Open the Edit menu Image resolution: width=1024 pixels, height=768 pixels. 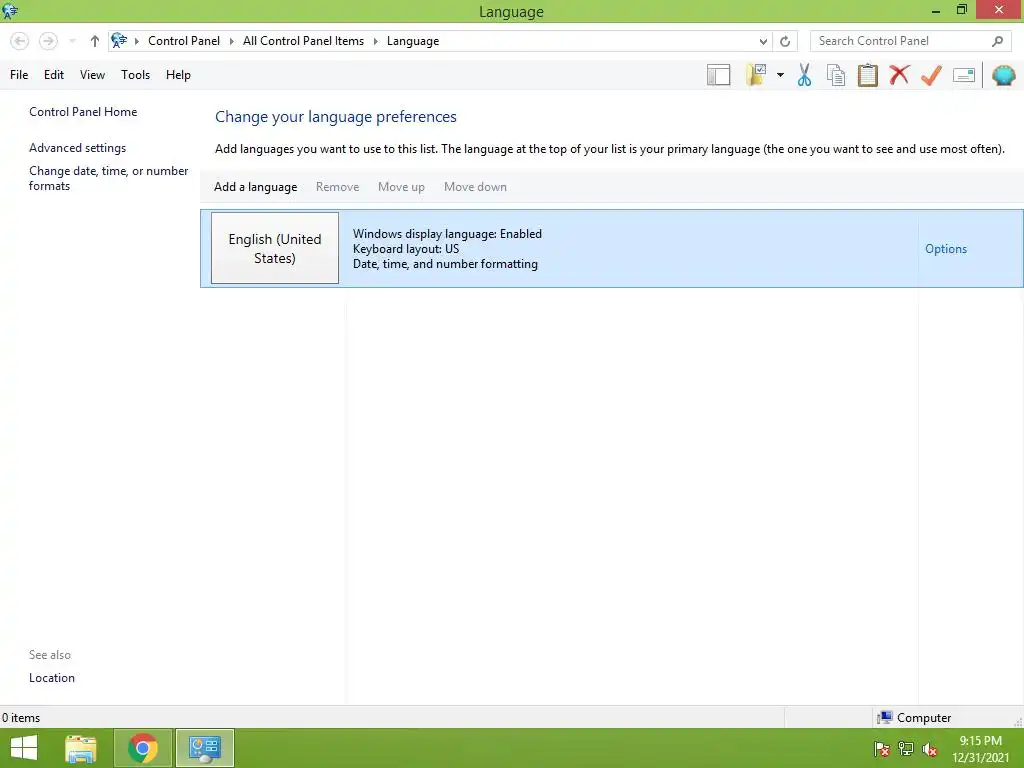54,75
